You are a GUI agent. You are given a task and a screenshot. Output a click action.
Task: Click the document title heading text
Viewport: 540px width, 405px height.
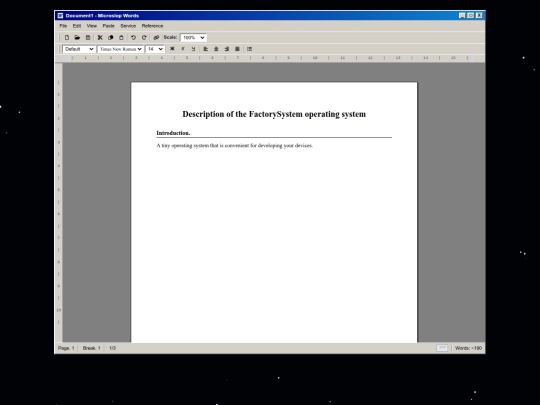click(x=274, y=114)
